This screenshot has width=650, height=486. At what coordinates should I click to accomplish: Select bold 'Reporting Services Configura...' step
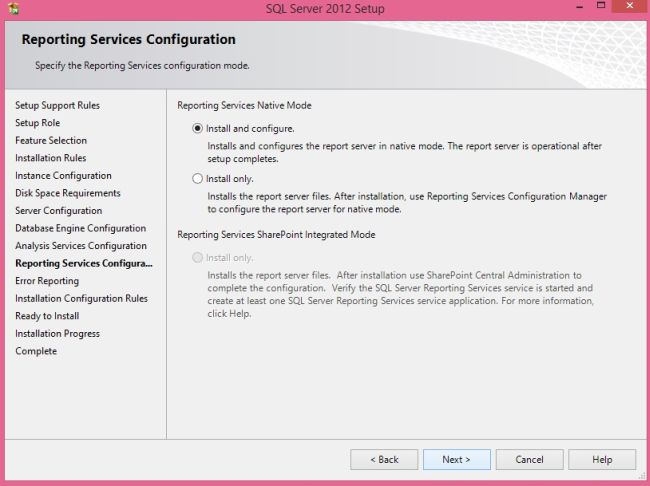click(x=84, y=263)
